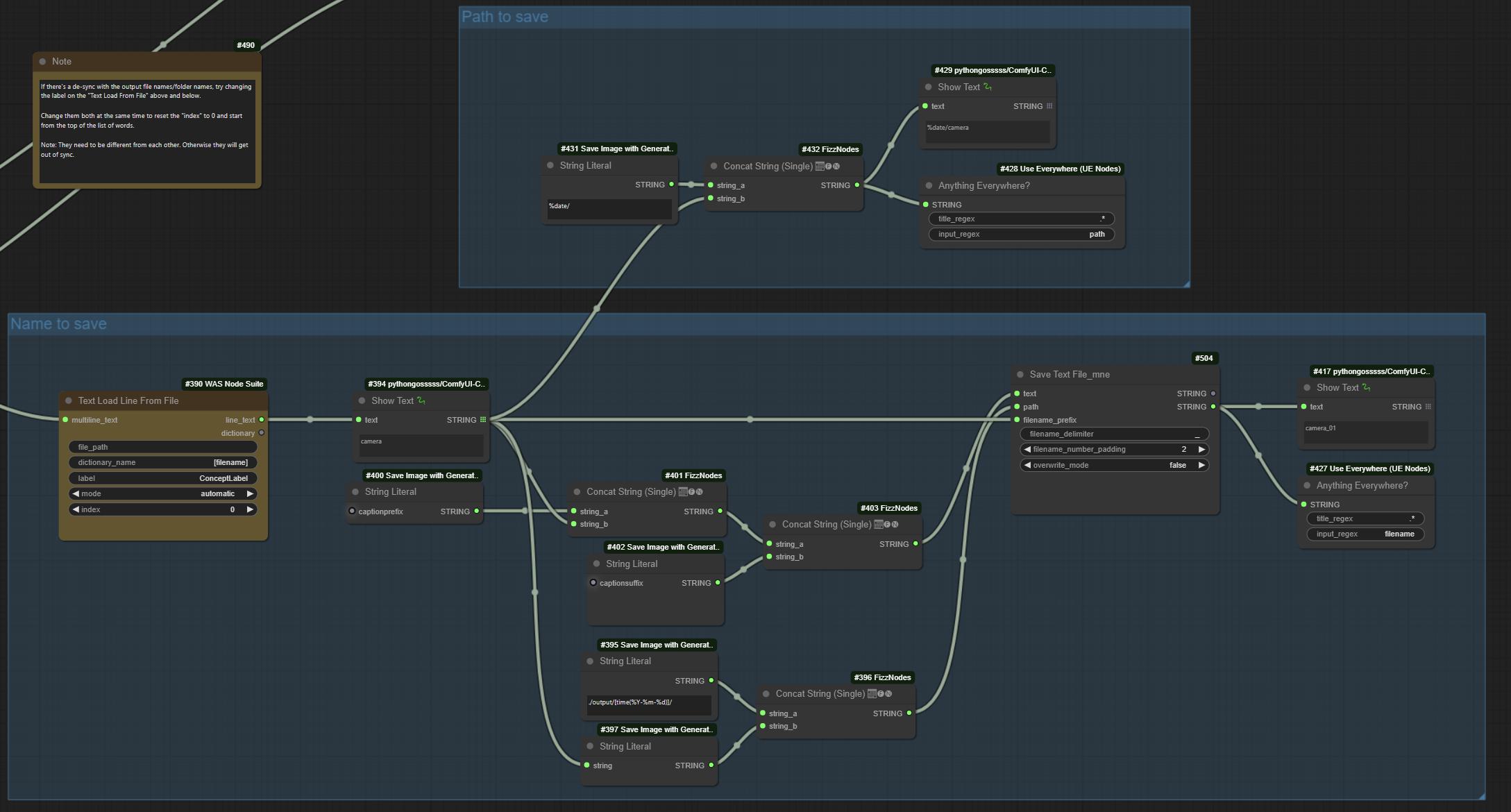The height and width of the screenshot is (812, 1511).
Task: Collapse the Note node via its title dot
Action: 43,62
